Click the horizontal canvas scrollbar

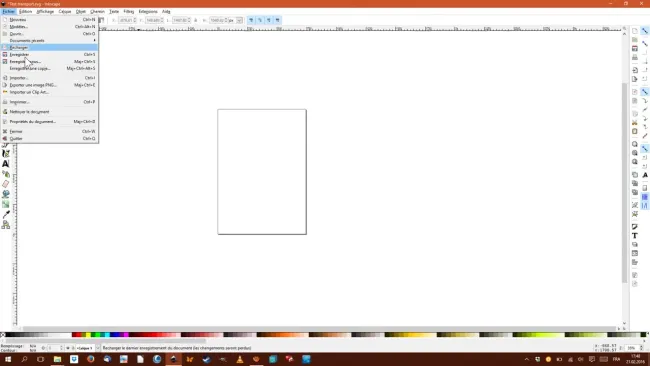319,328
